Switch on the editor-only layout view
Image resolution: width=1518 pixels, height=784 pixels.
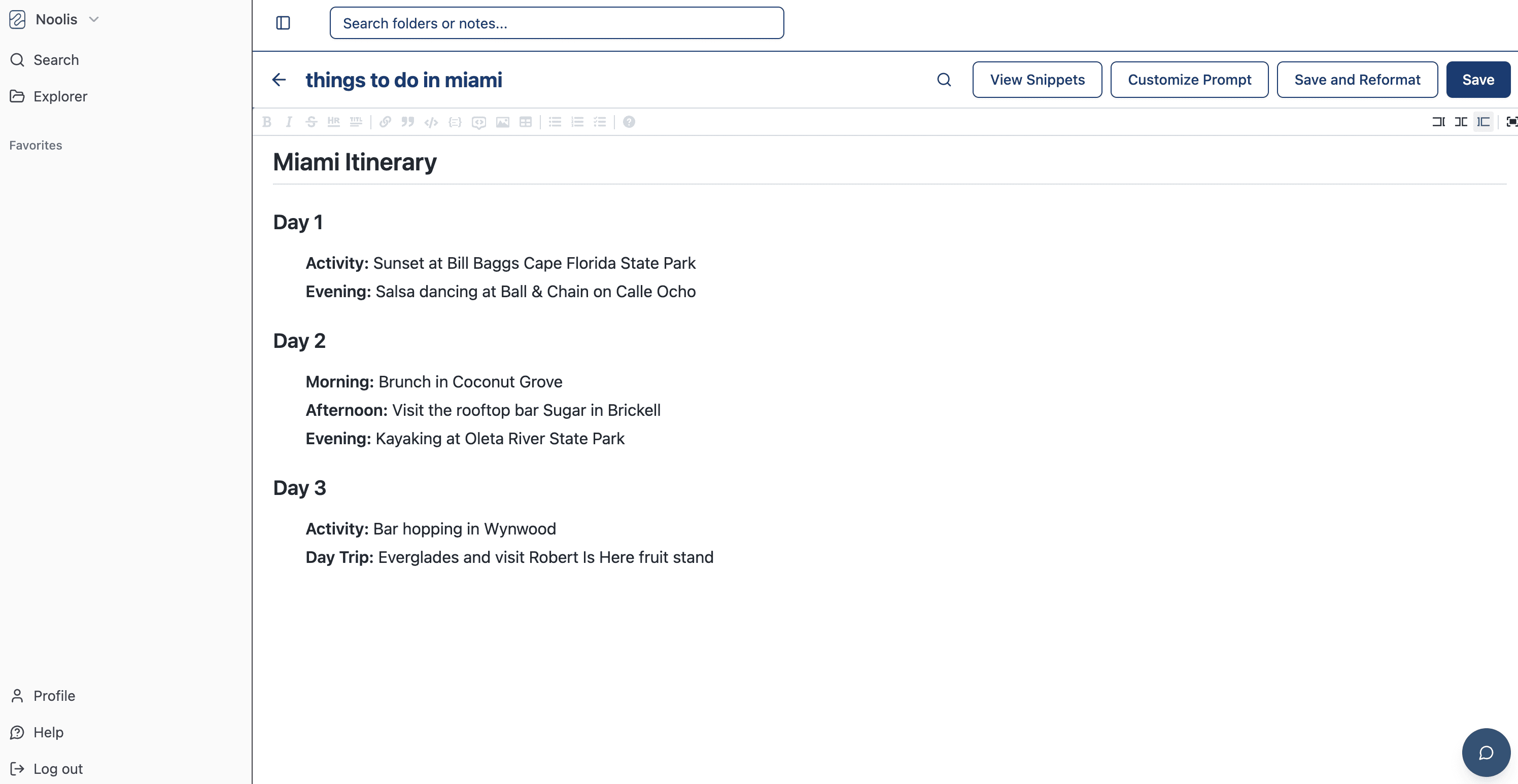pyautogui.click(x=1484, y=122)
